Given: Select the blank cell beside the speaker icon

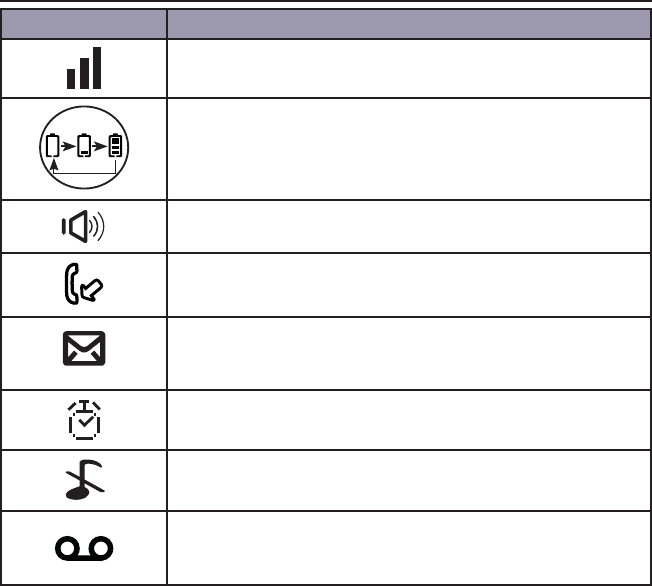Looking at the screenshot, I should 409,226.
